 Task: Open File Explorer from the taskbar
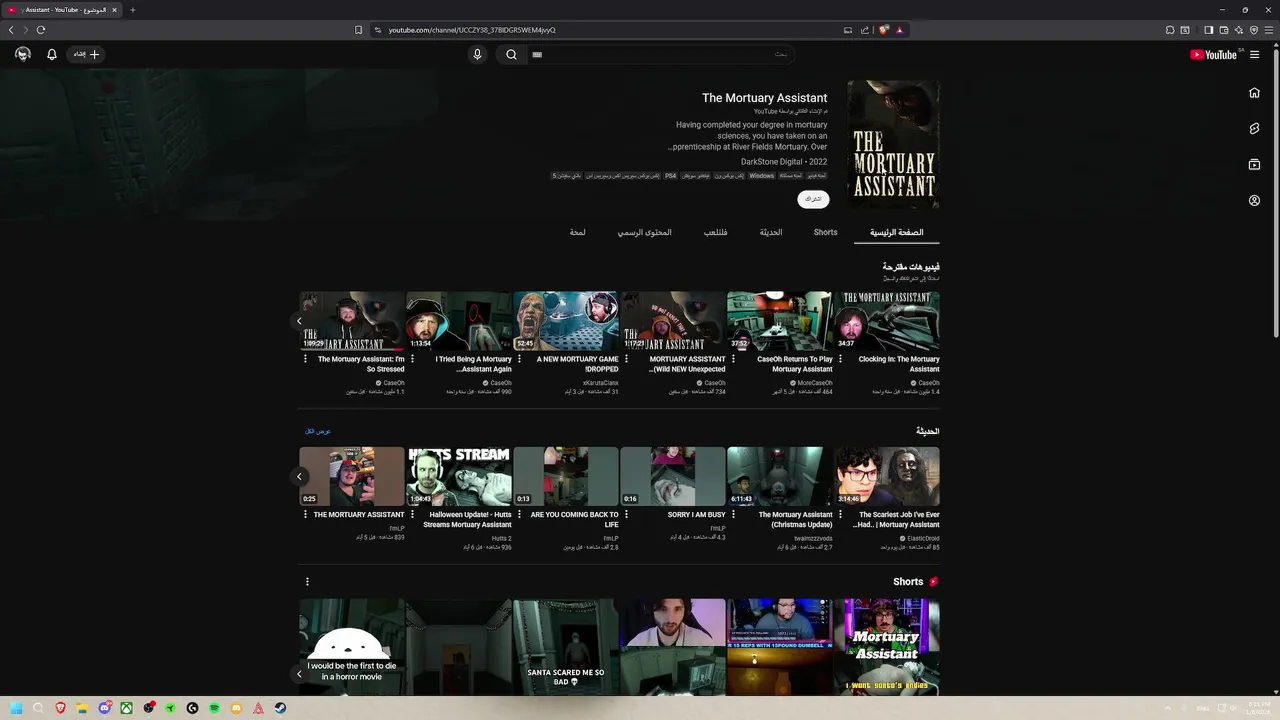click(x=82, y=708)
